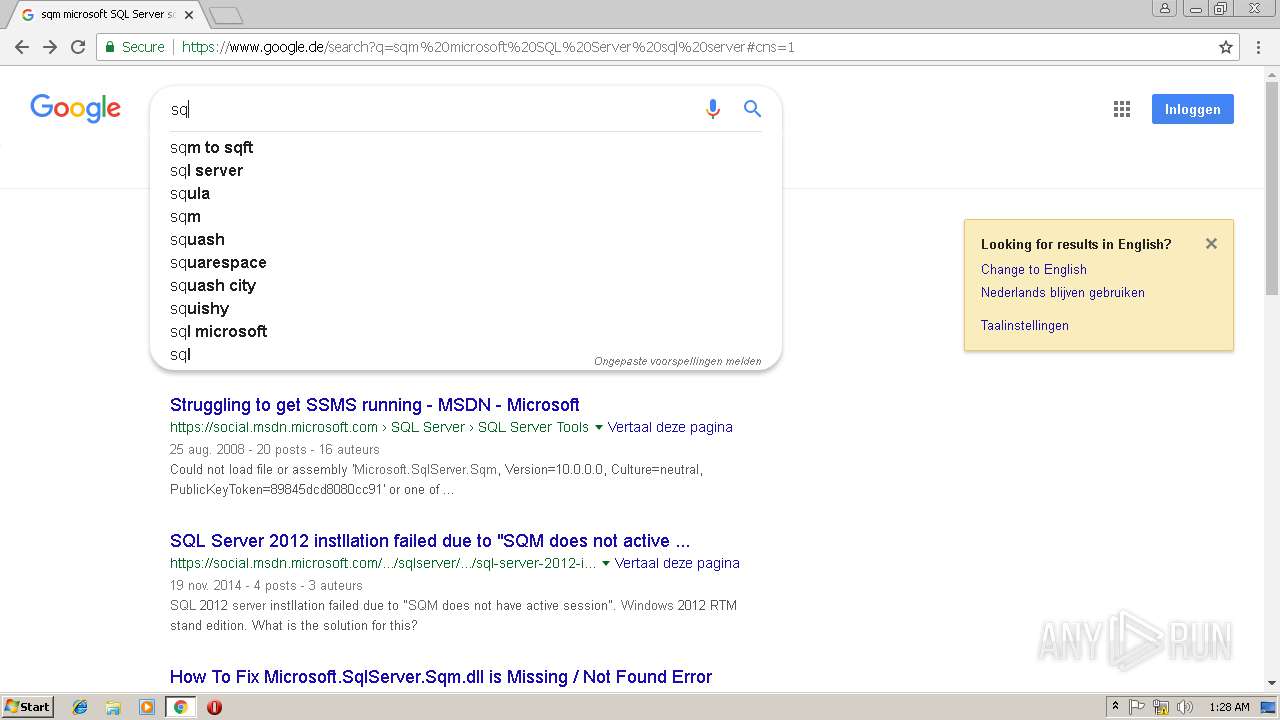Bookmark this page with the star icon
Screen dimensions: 1280x720
click(1226, 47)
